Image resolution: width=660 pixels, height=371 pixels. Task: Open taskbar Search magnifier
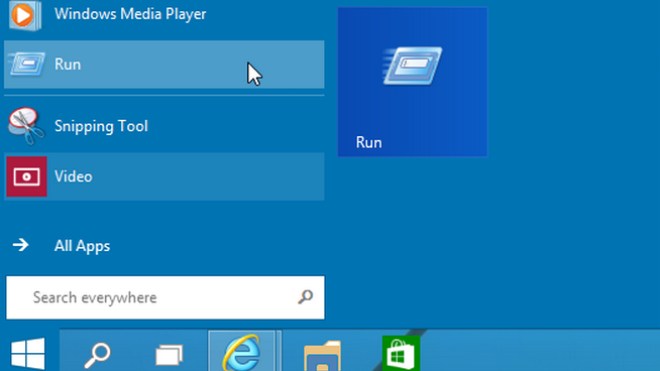coord(97,355)
